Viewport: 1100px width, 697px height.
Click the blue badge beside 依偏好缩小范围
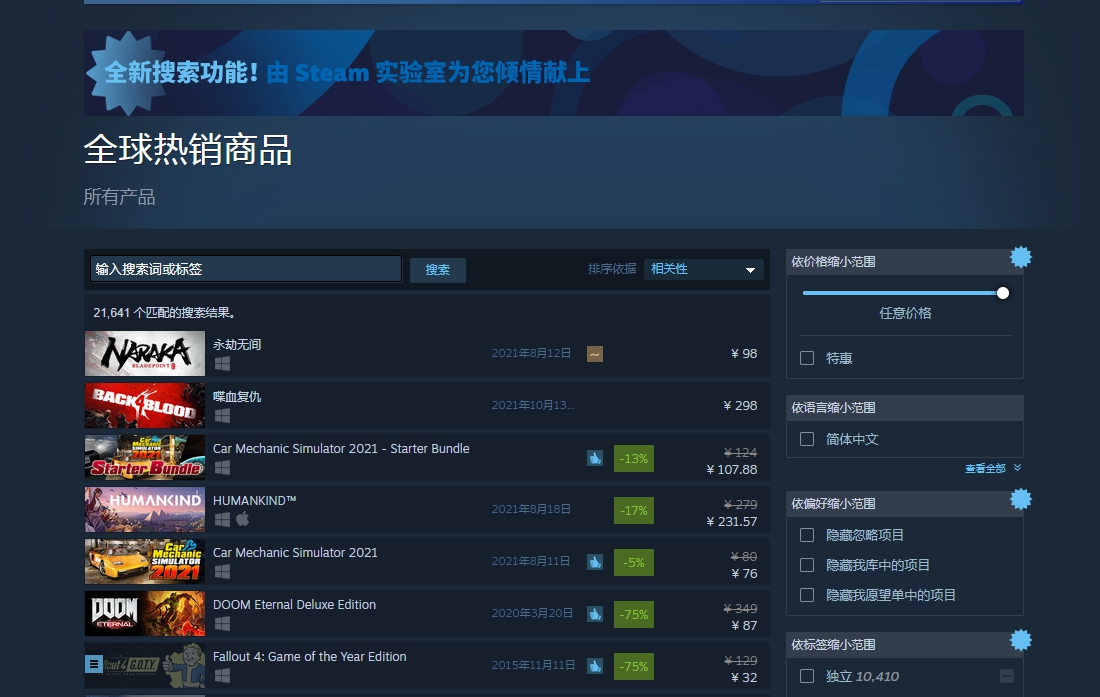click(1020, 499)
